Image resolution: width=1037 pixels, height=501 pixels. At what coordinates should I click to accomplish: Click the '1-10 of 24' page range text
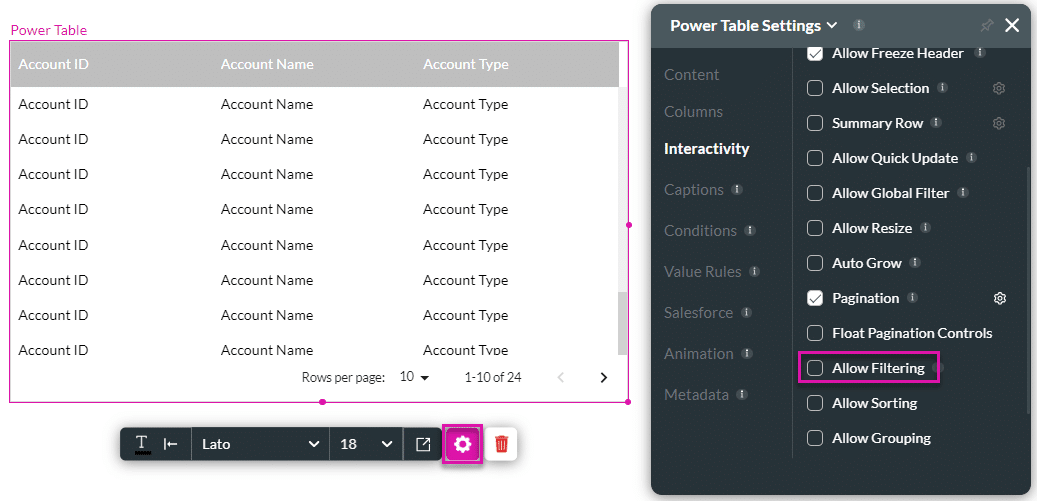point(493,377)
